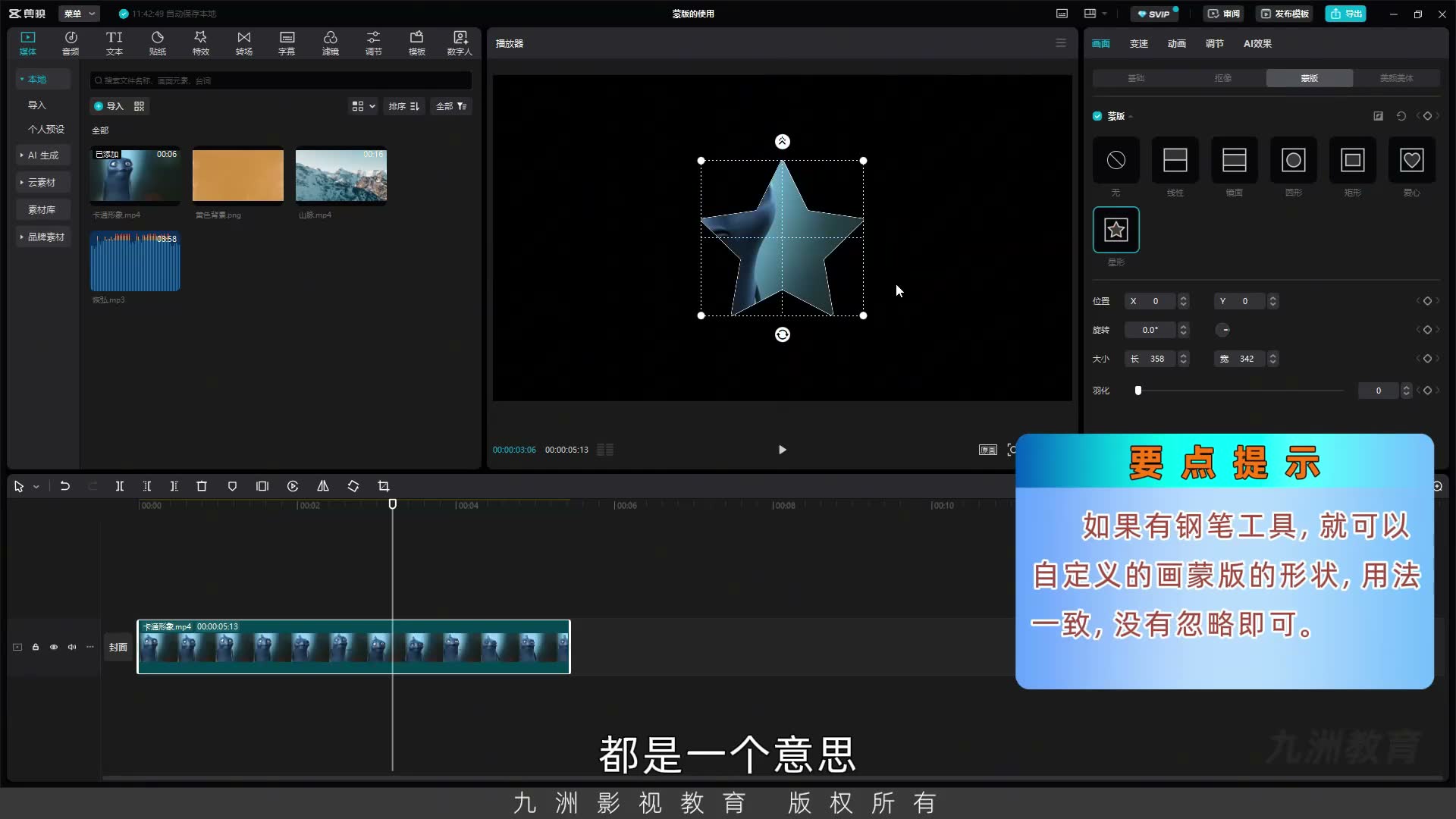This screenshot has width=1456, height=819.
Task: Click the 羽化 feather slider handle
Action: click(x=1137, y=391)
